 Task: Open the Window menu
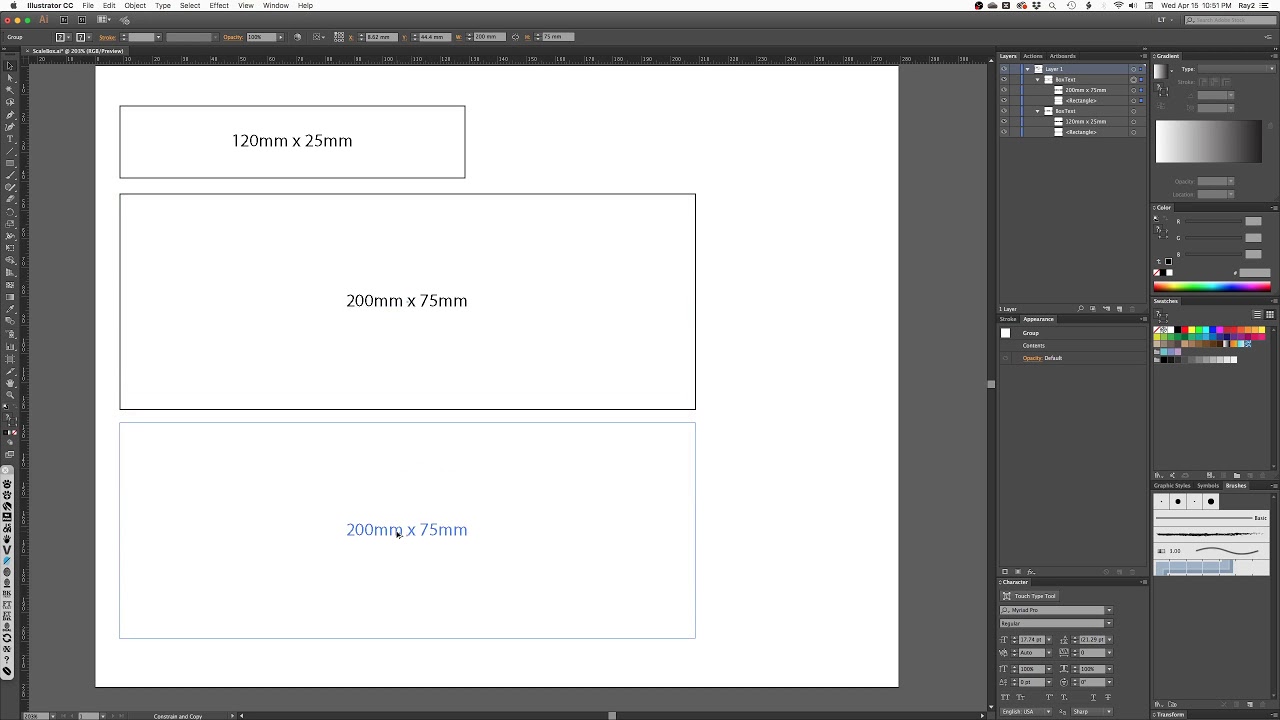(276, 5)
